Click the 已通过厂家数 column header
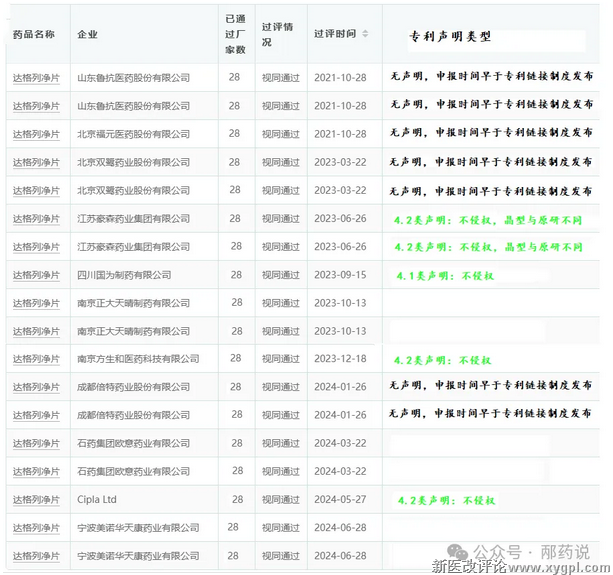This screenshot has height=575, width=613. (x=235, y=34)
